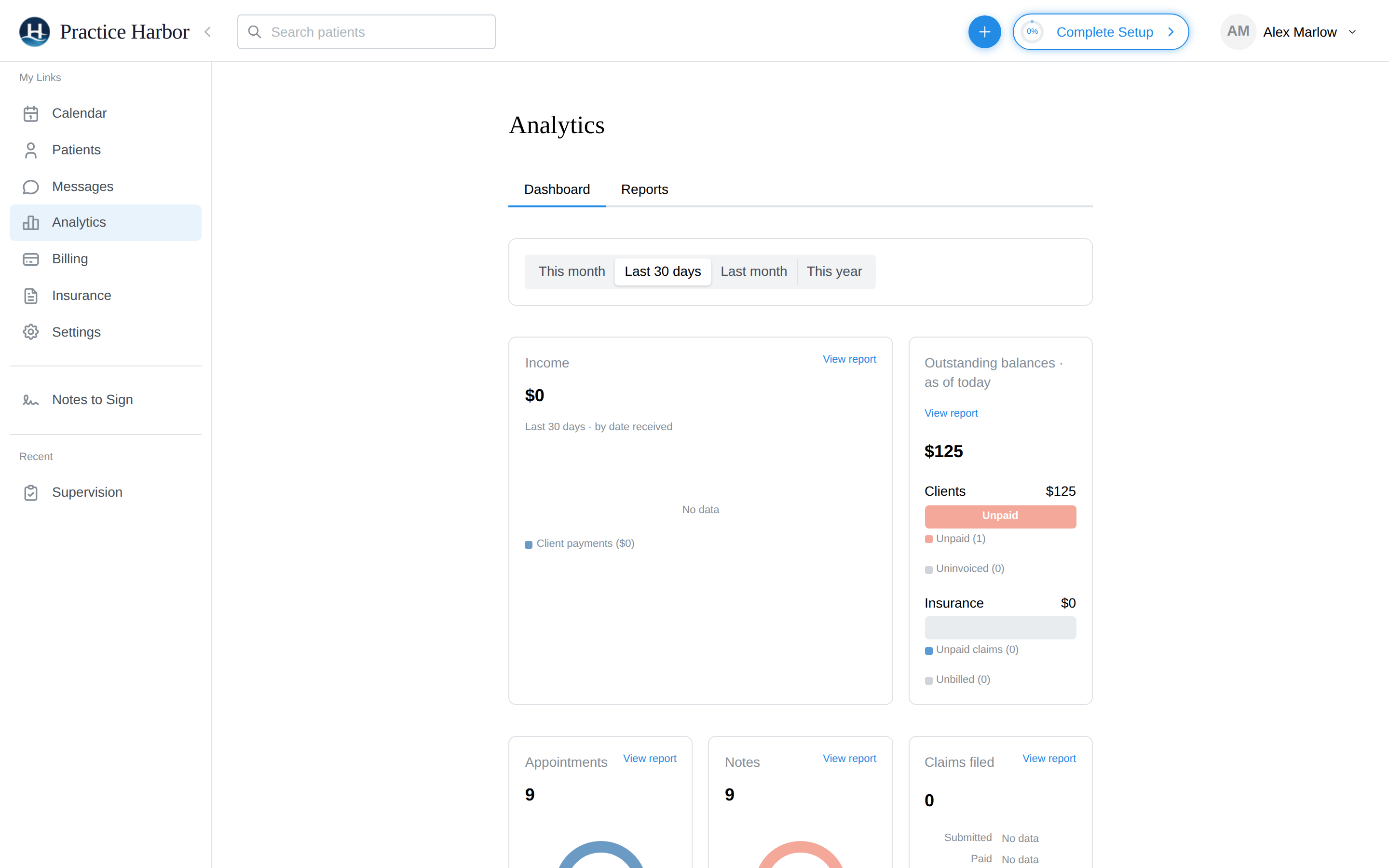Open Complete Setup

pyautogui.click(x=1100, y=32)
